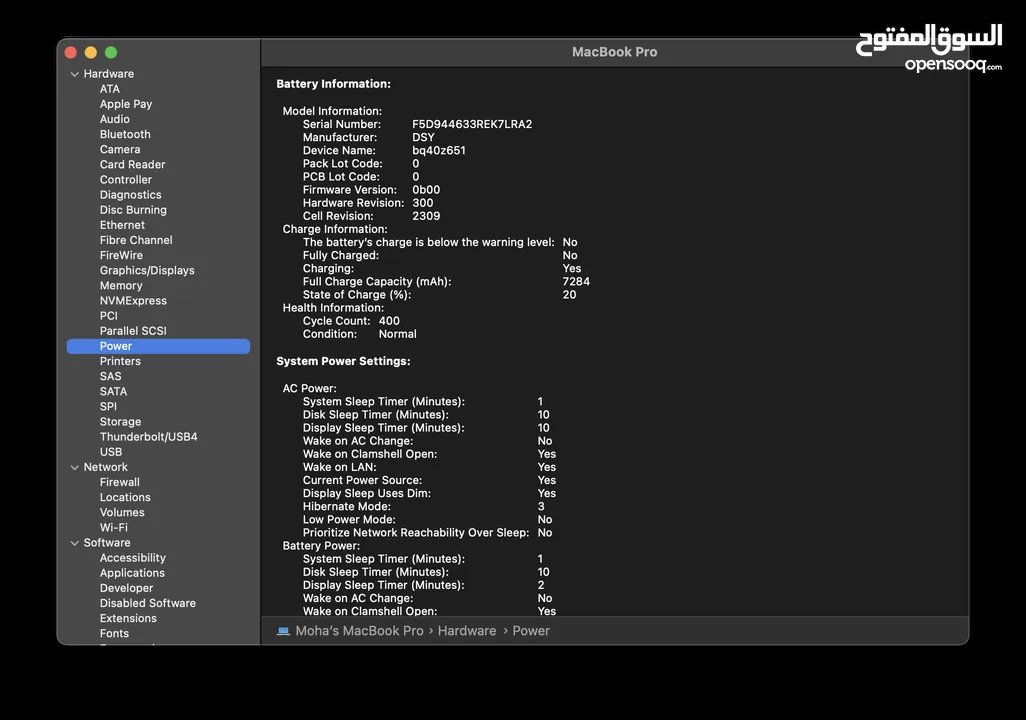Collapse the Network section chevron
Viewport: 1026px width, 720px height.
[x=75, y=467]
